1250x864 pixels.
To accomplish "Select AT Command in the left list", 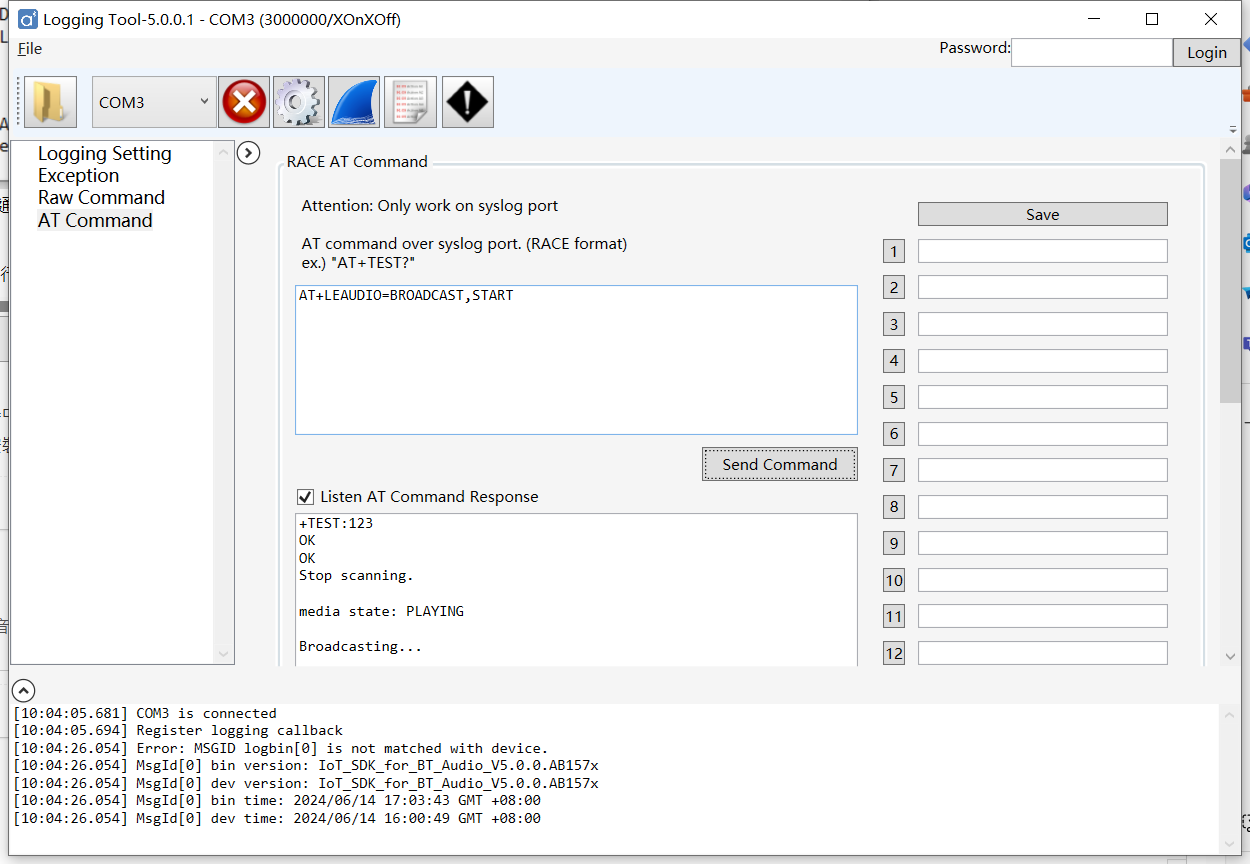I will [95, 220].
